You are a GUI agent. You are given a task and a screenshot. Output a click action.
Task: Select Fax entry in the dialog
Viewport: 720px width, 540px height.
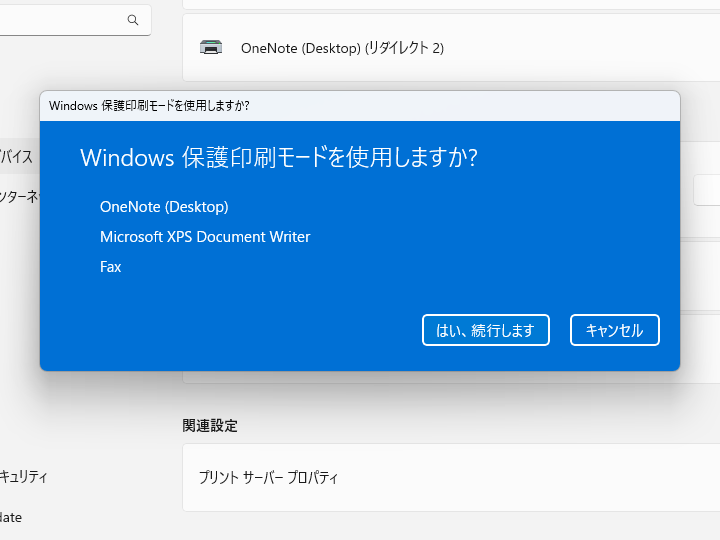(x=111, y=267)
